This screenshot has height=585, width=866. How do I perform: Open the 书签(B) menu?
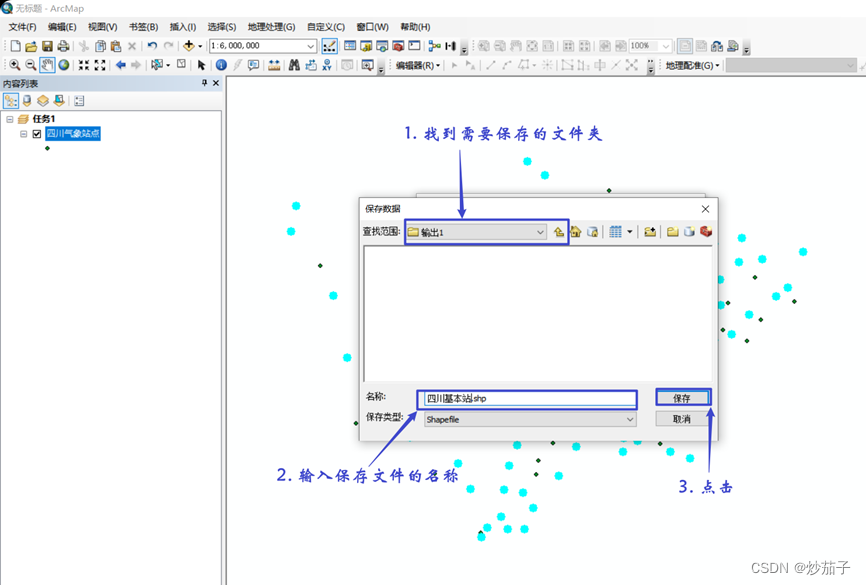[144, 27]
